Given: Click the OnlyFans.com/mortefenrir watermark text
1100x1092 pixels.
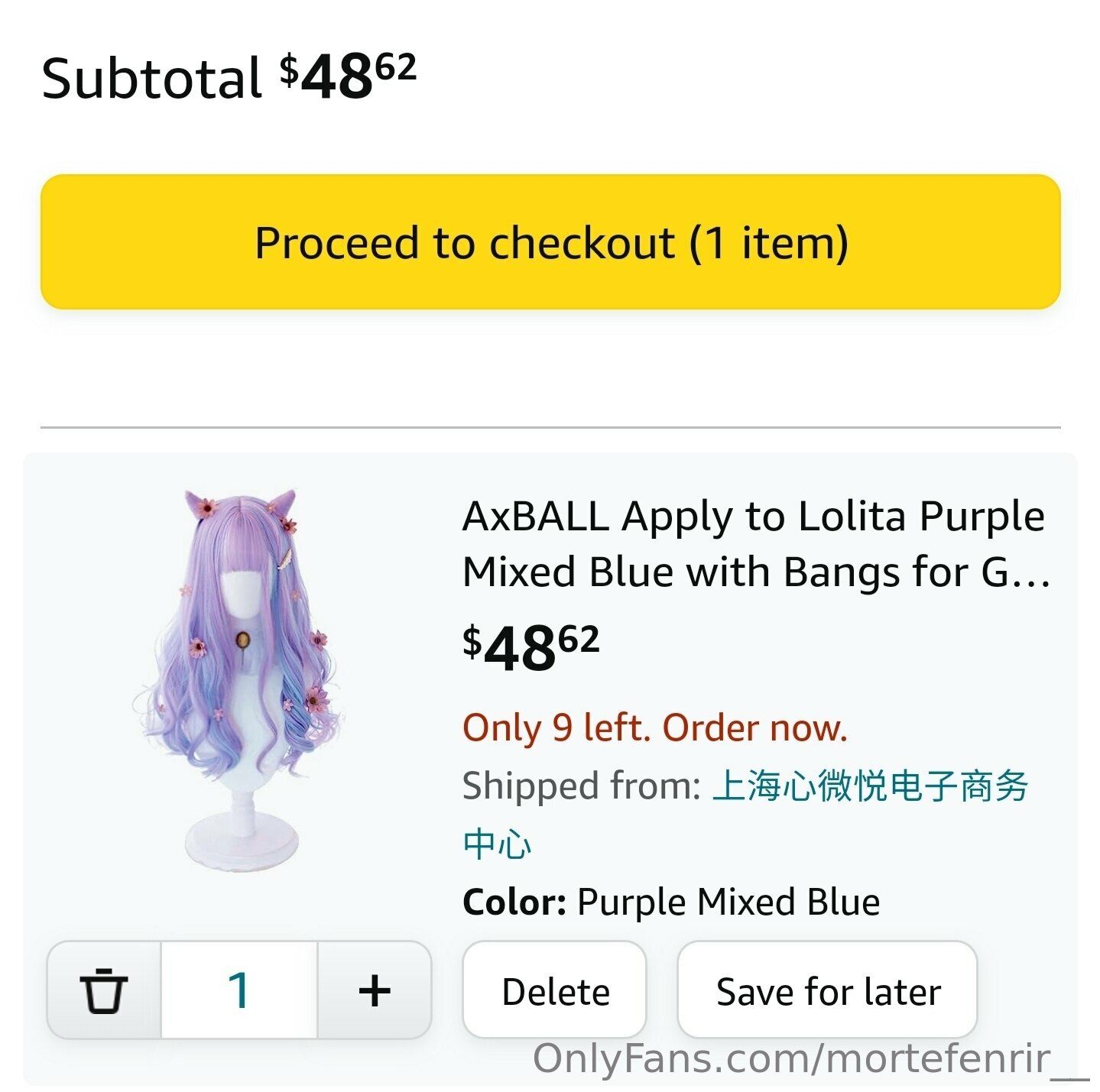Looking at the screenshot, I should click(809, 1059).
